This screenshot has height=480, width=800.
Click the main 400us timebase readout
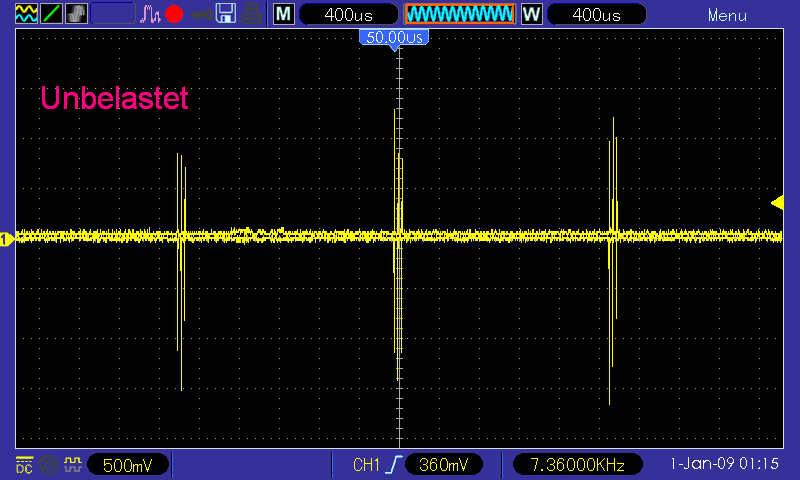[x=348, y=14]
